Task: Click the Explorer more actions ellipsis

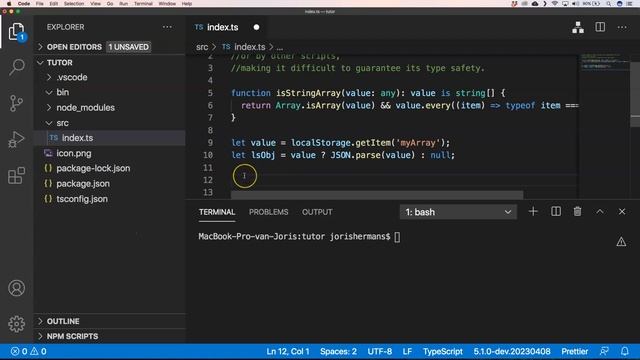Action: pyautogui.click(x=167, y=27)
